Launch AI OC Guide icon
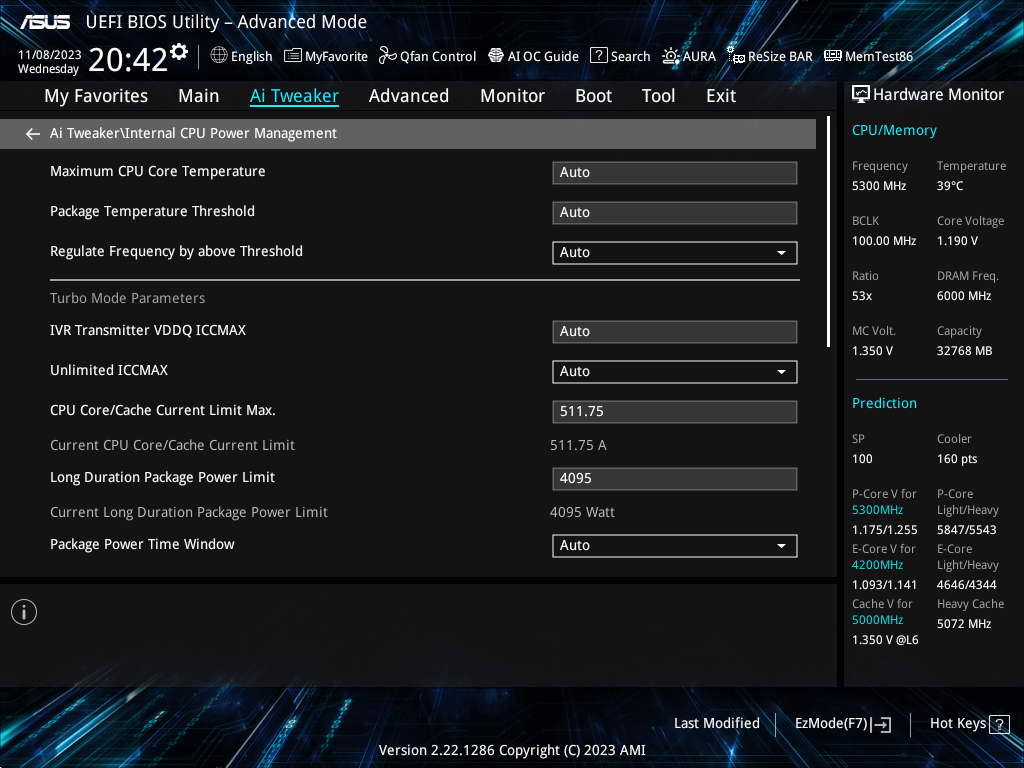 (496, 56)
